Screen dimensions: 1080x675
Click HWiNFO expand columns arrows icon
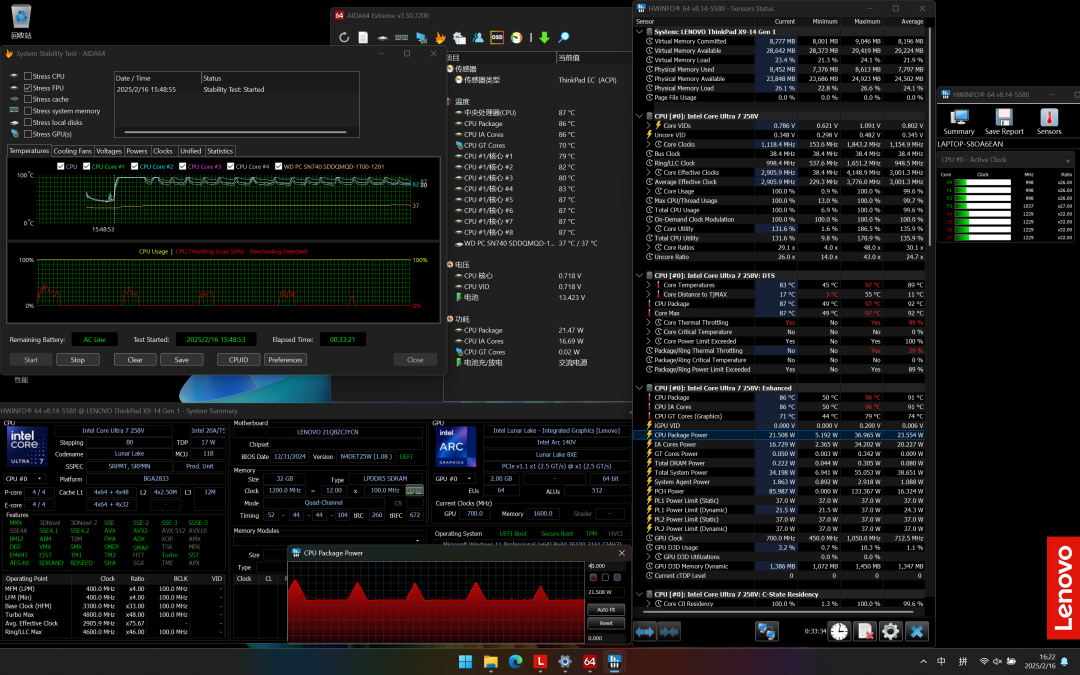(645, 631)
